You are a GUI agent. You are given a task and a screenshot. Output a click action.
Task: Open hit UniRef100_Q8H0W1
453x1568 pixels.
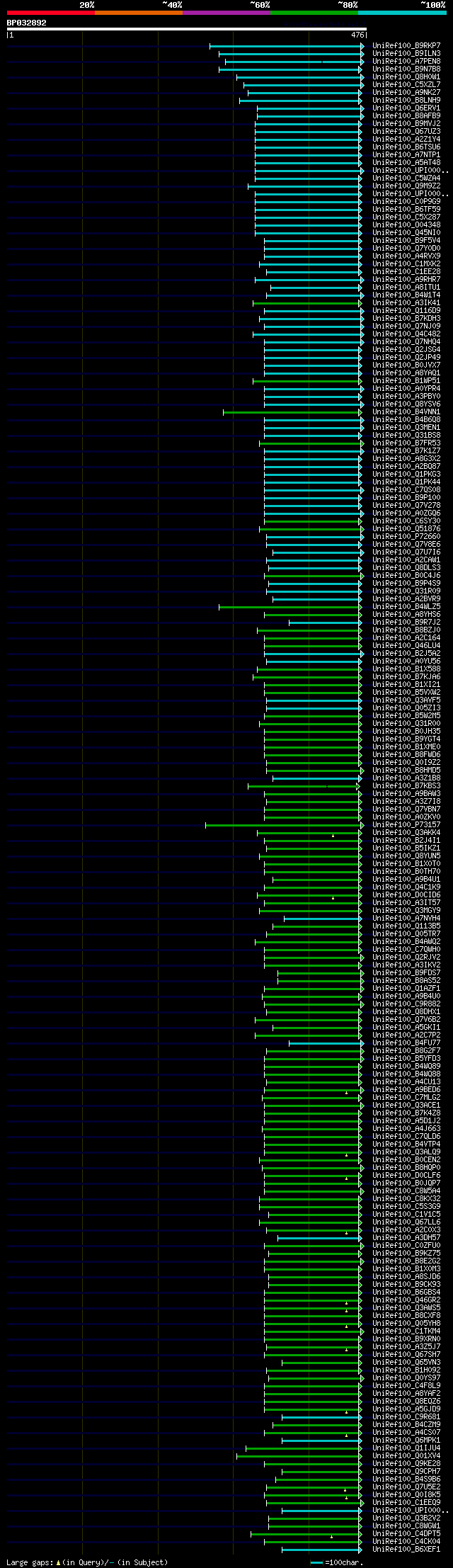[x=406, y=76]
